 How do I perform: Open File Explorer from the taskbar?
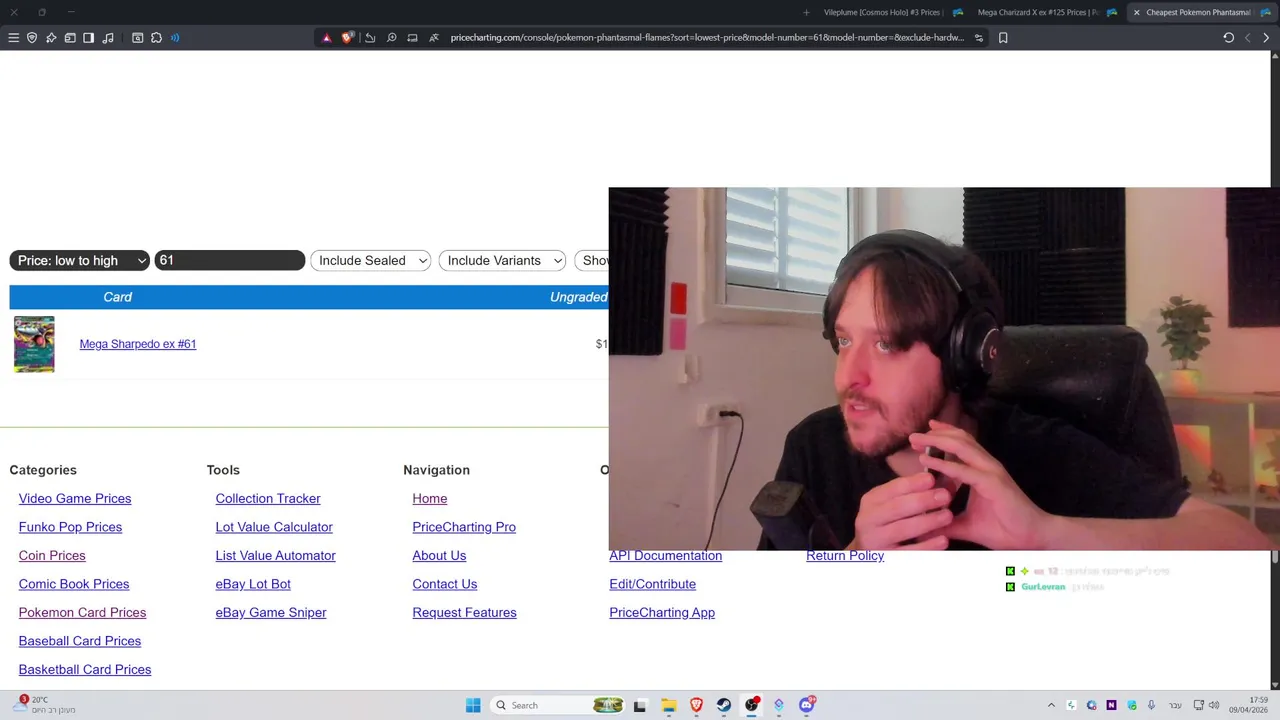668,705
